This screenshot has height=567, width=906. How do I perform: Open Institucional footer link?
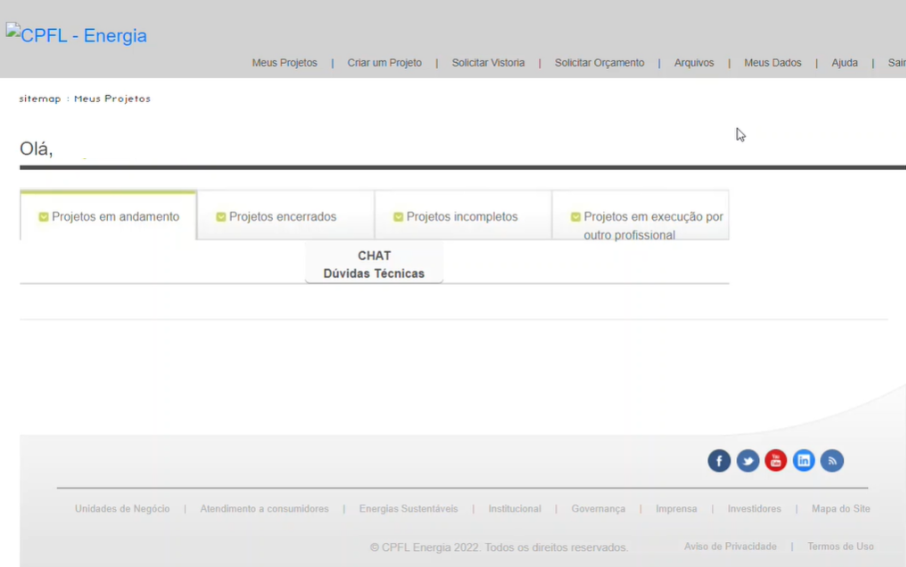(515, 509)
